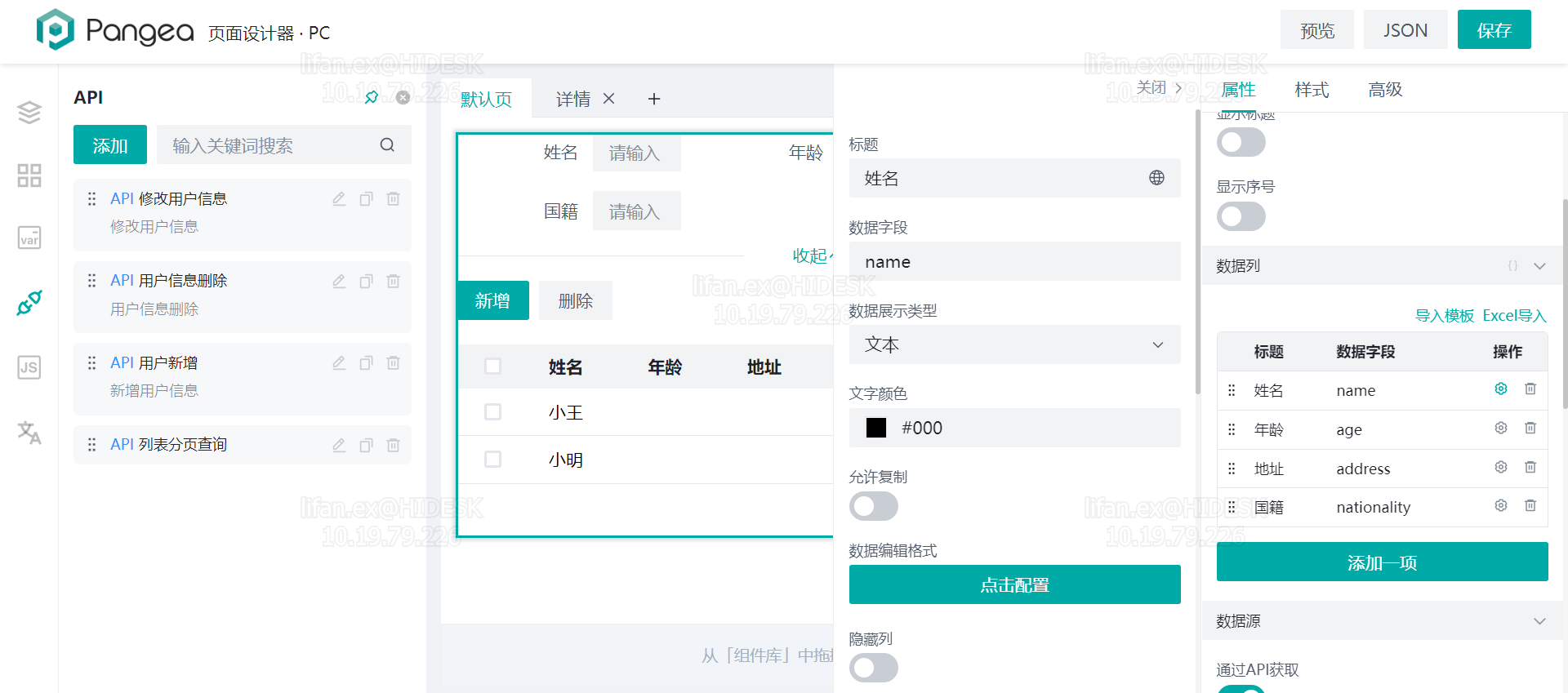Copy the 修改用户信息 API
The image size is (1568, 693).
point(366,198)
